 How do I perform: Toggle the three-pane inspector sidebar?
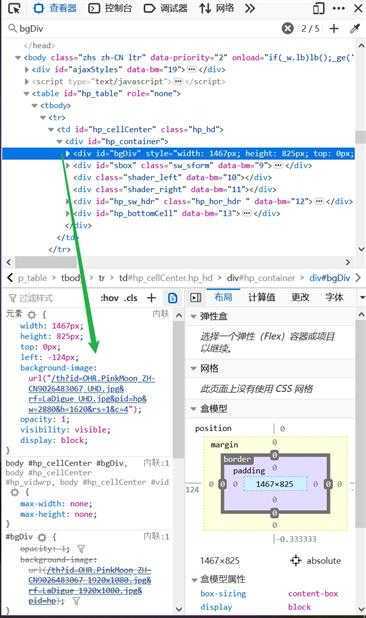195,298
